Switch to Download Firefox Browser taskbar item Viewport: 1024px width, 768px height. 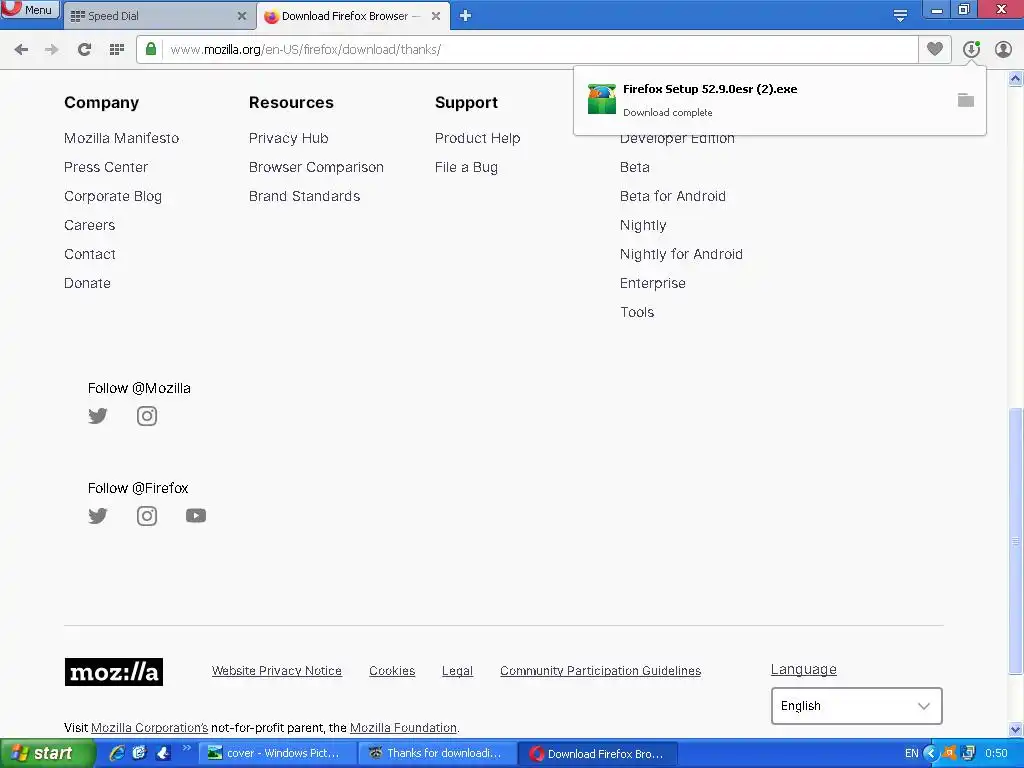click(x=598, y=754)
